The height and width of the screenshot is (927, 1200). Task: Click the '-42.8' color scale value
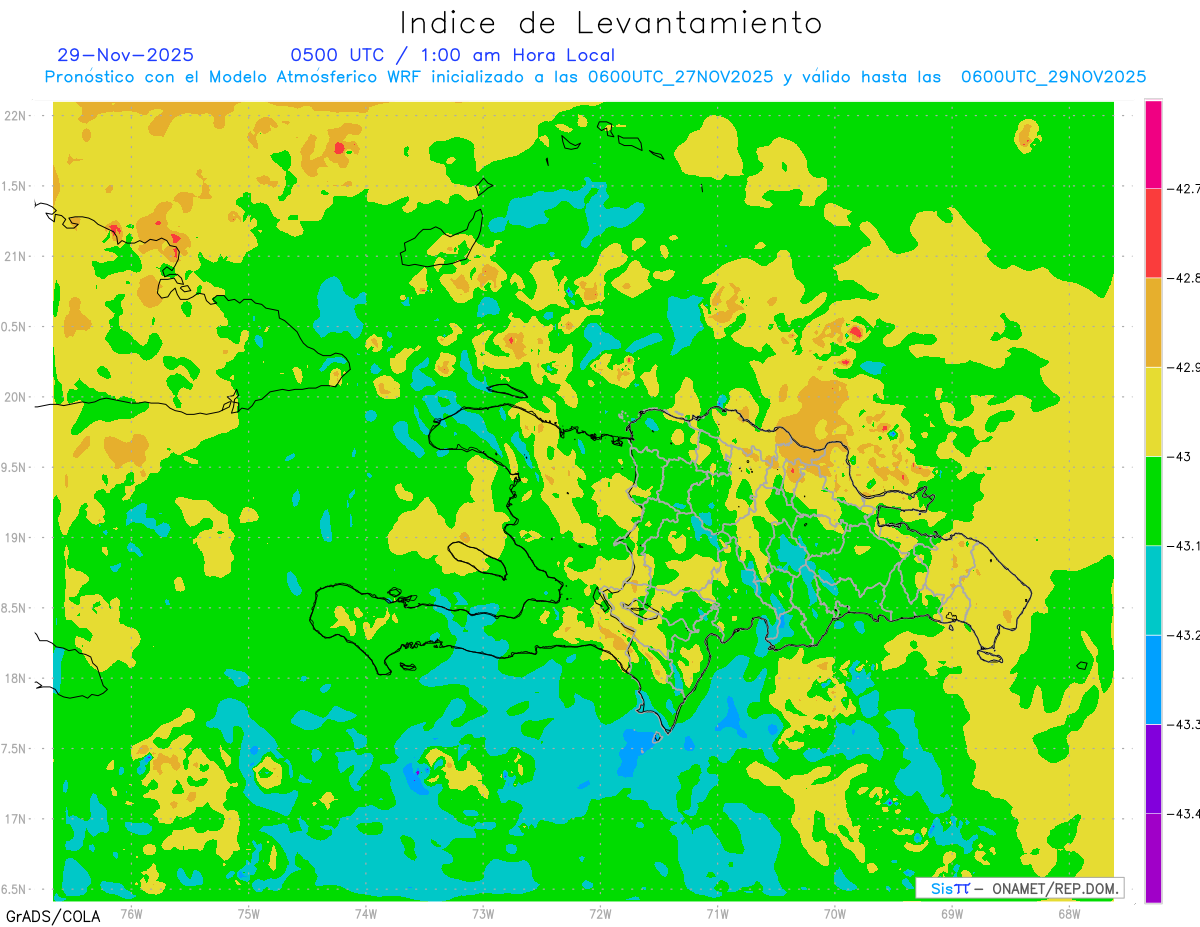[1185, 278]
